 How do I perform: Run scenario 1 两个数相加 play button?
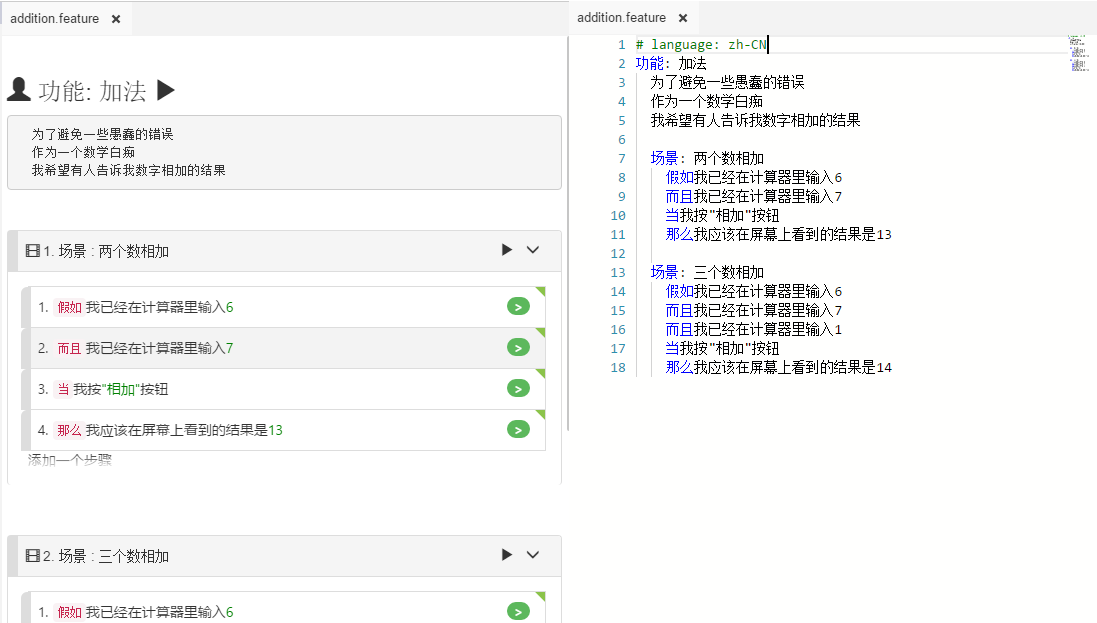coord(507,250)
